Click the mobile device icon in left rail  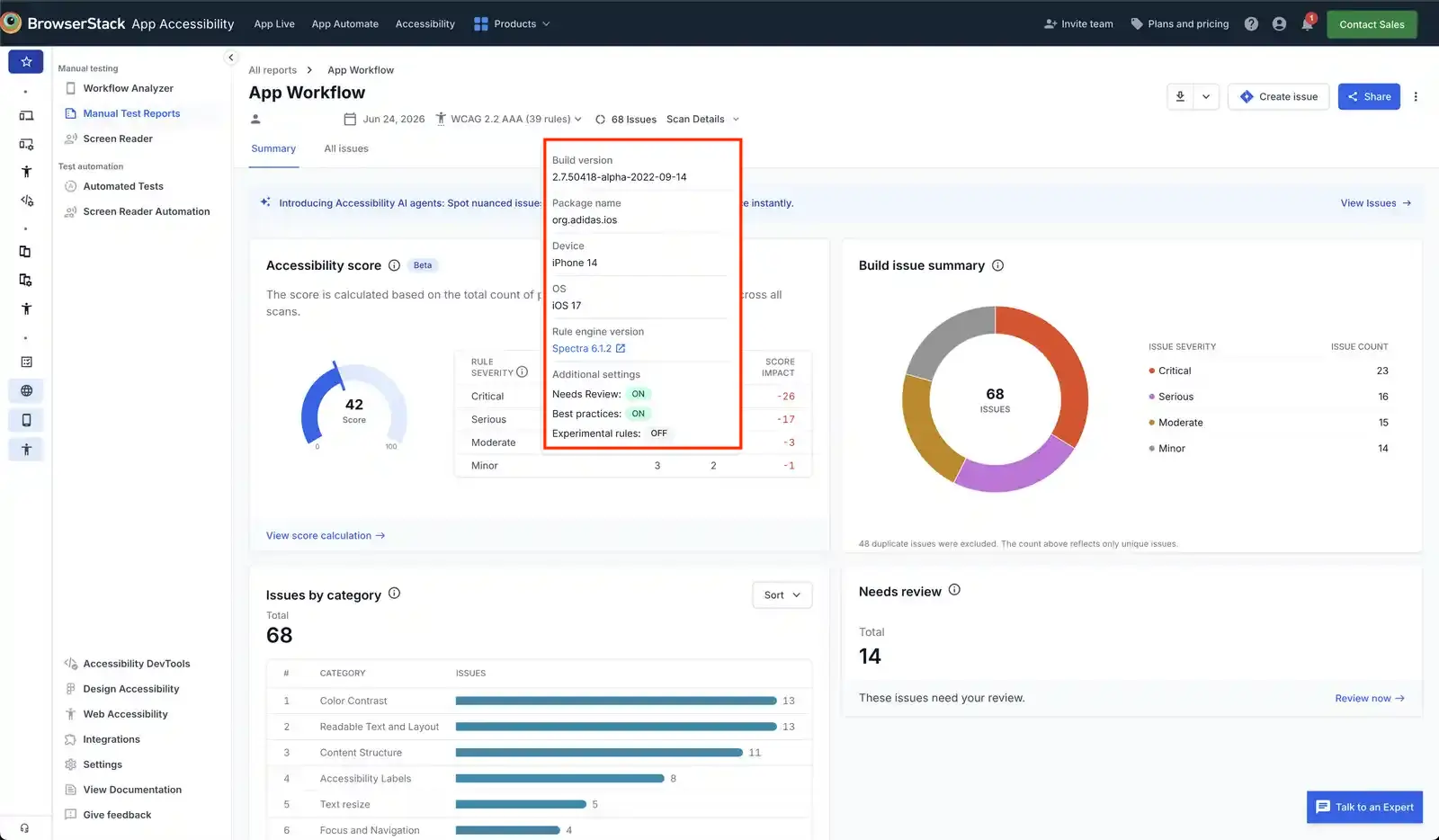(26, 420)
